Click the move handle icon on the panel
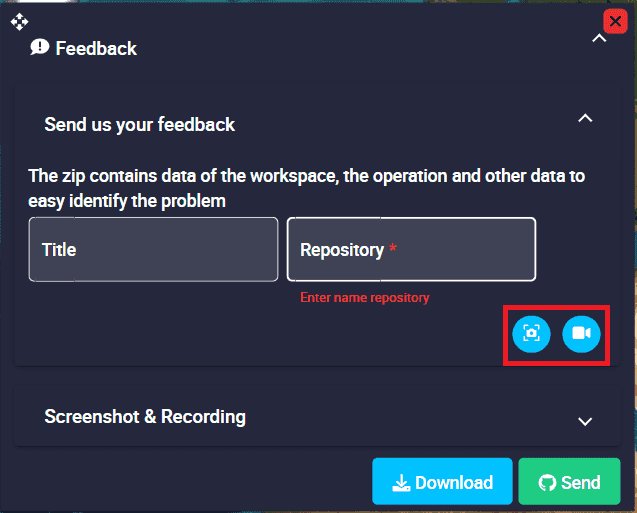Screen dimensions: 637x513 (20, 22)
